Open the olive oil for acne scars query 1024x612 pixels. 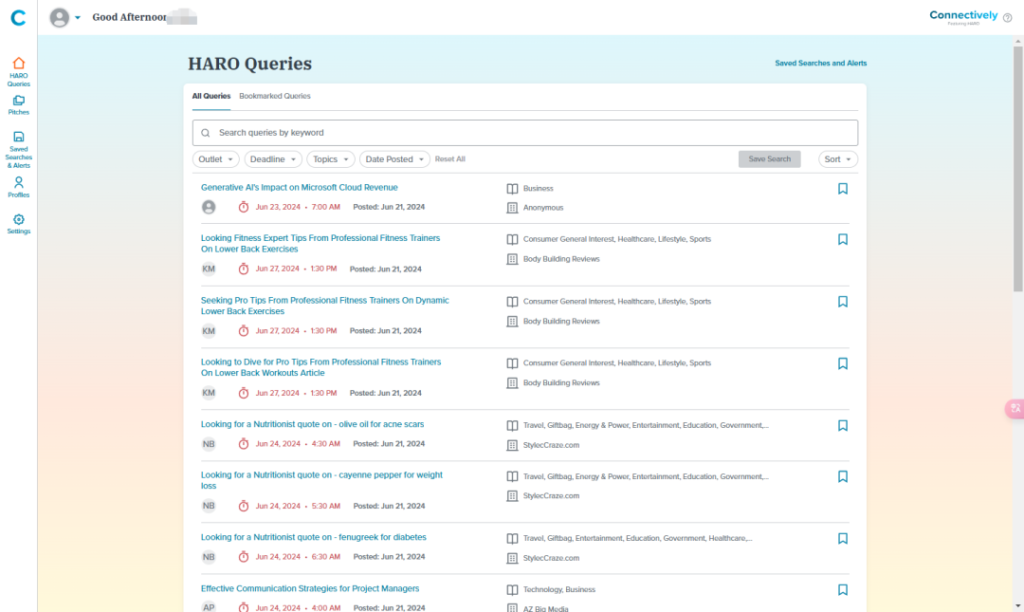[312, 425]
